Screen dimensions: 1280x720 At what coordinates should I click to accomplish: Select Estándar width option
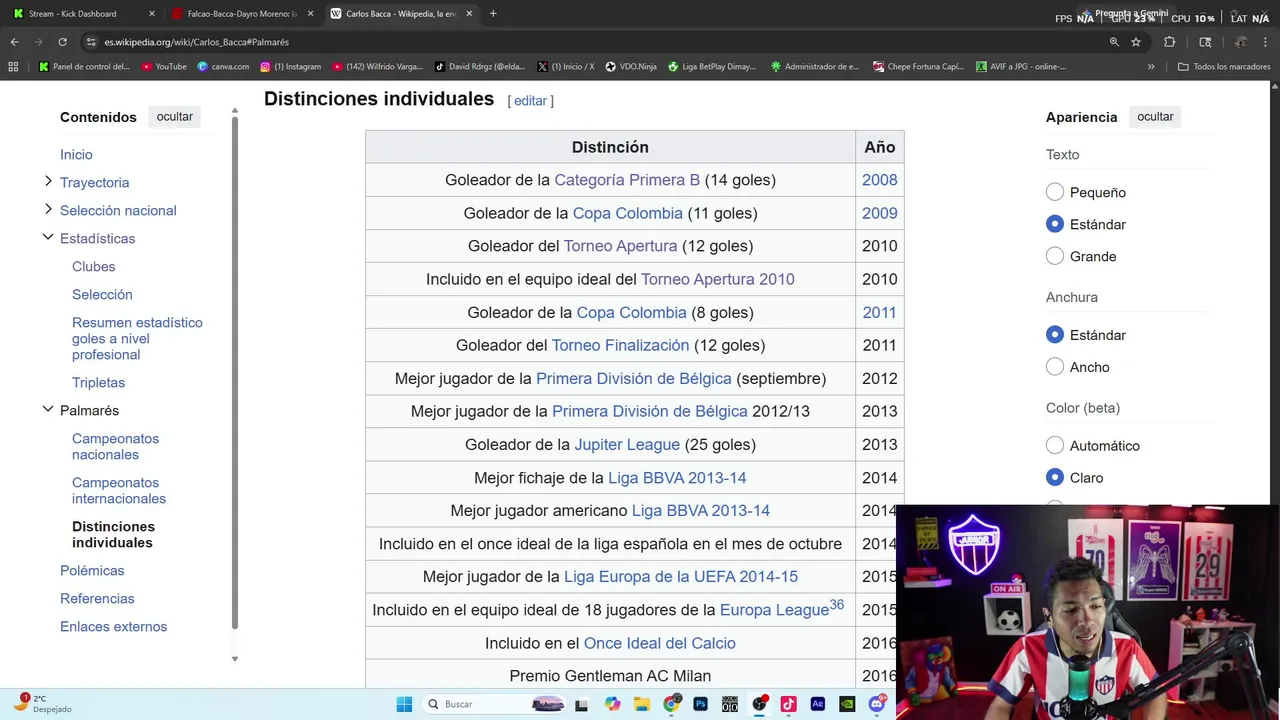1055,335
